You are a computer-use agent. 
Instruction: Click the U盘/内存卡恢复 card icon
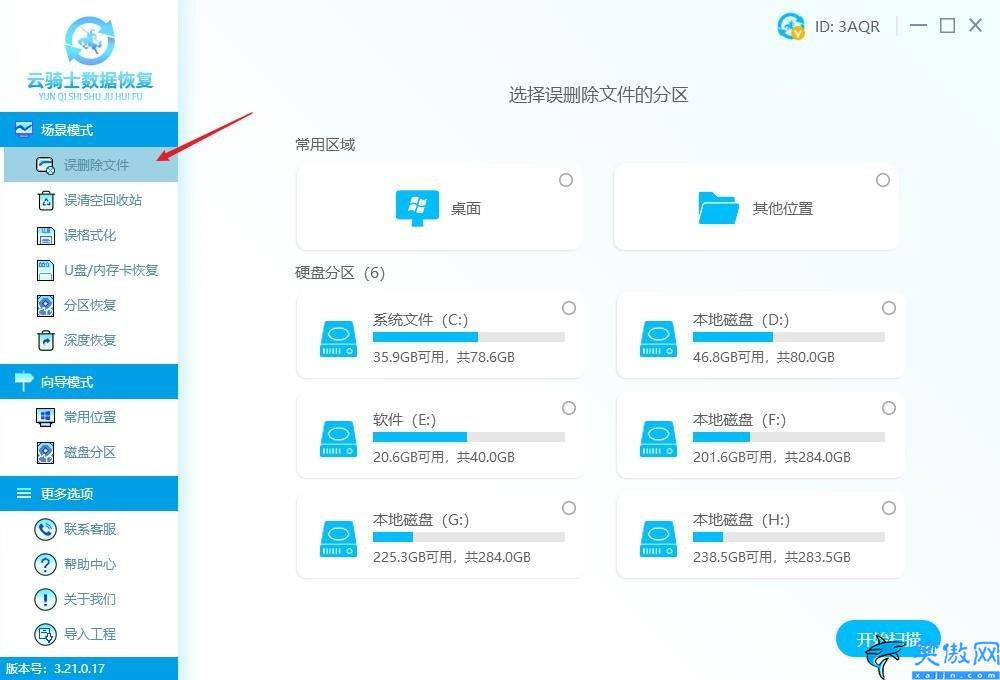45,270
